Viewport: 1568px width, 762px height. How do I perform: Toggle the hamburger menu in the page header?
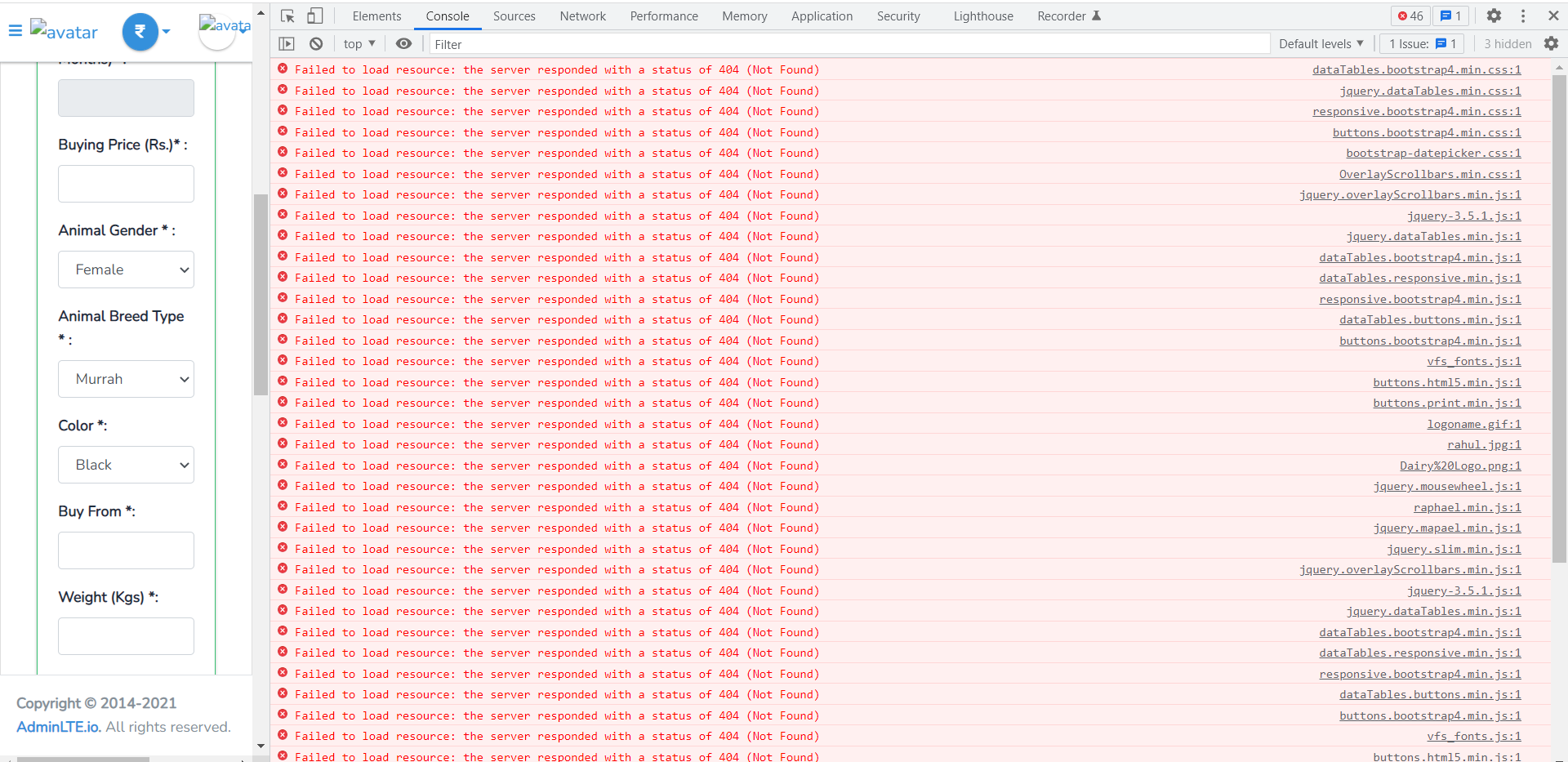[x=15, y=31]
